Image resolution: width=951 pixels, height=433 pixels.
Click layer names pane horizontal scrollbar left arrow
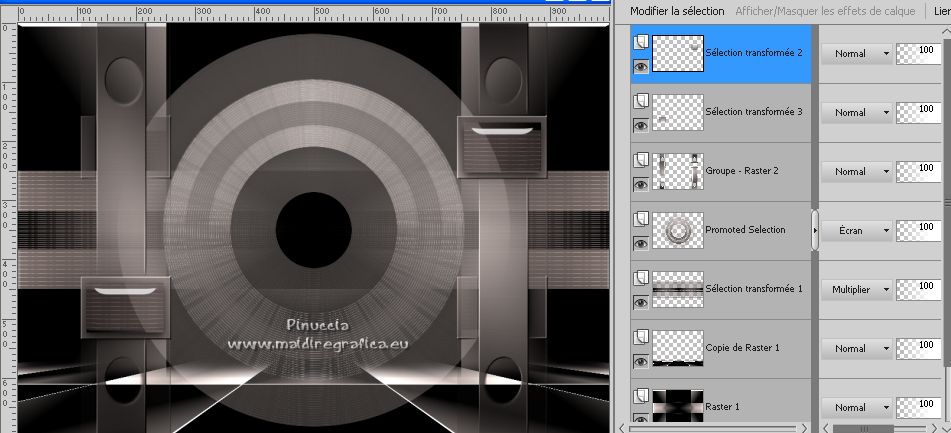(x=621, y=428)
